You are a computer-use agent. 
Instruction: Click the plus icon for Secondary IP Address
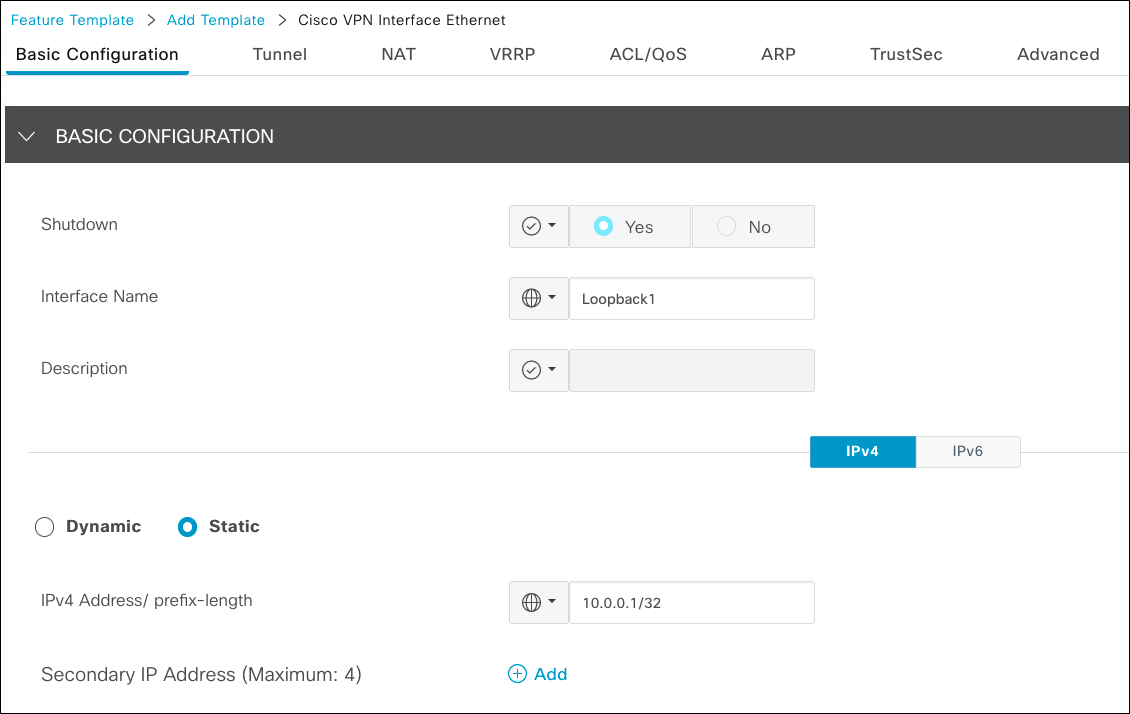pos(517,674)
